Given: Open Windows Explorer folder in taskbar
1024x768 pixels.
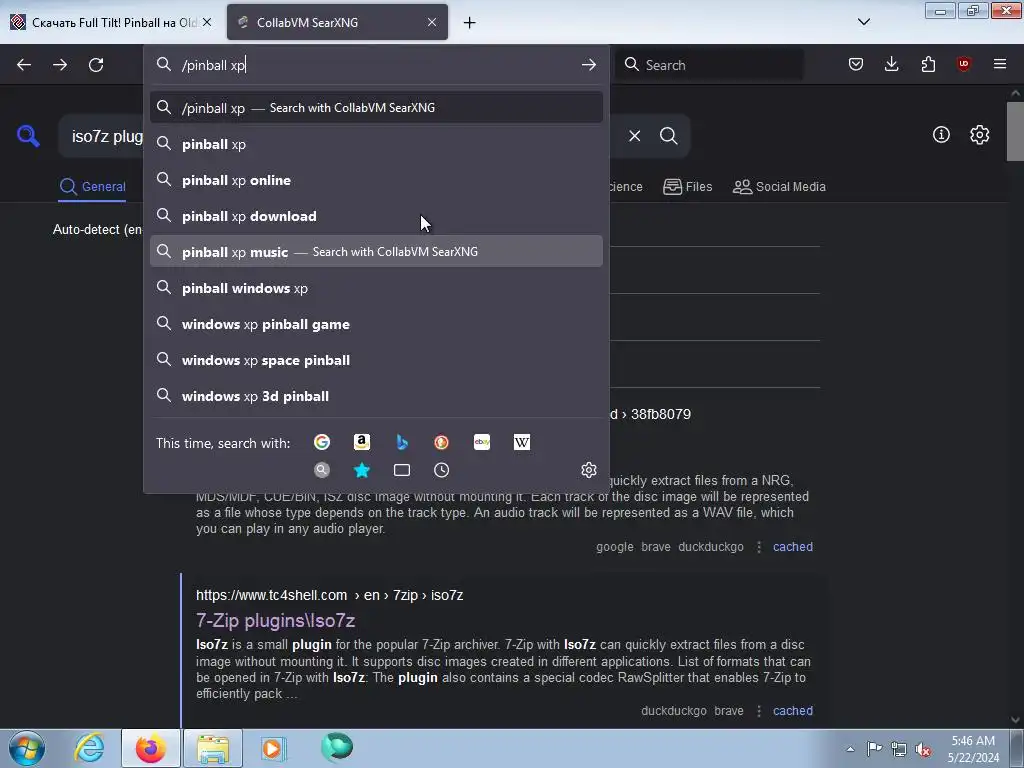Looking at the screenshot, I should (213, 748).
